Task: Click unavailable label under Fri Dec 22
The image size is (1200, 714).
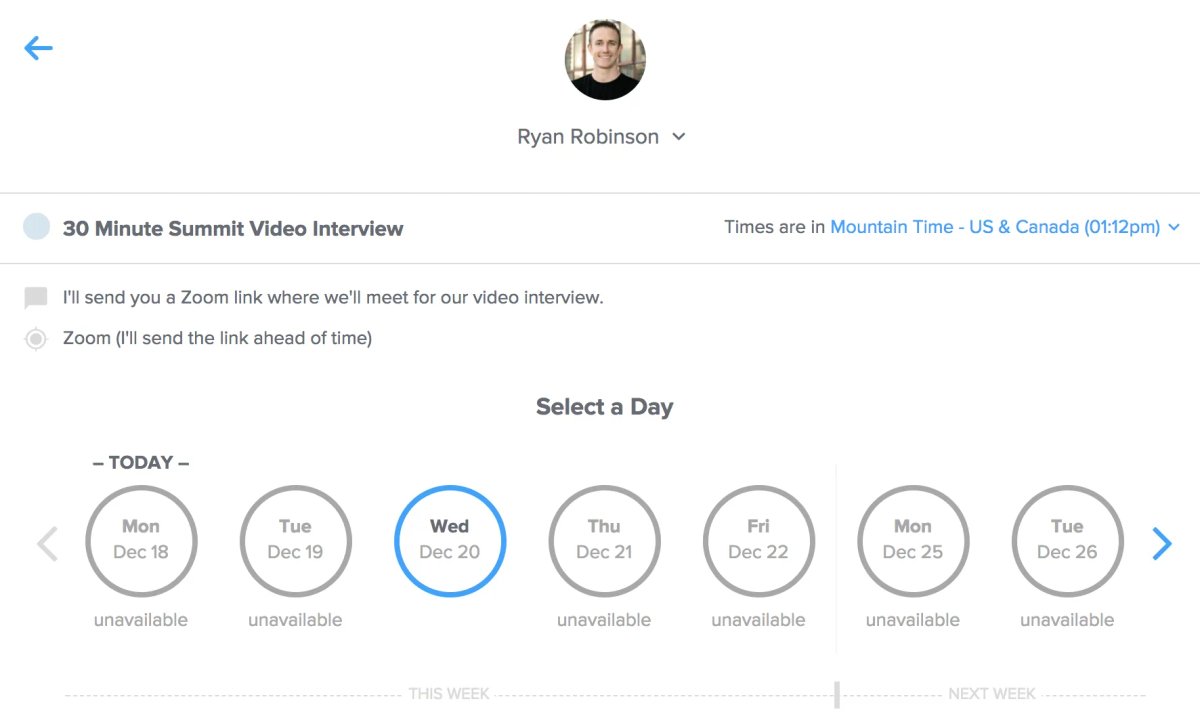Action: (x=758, y=620)
